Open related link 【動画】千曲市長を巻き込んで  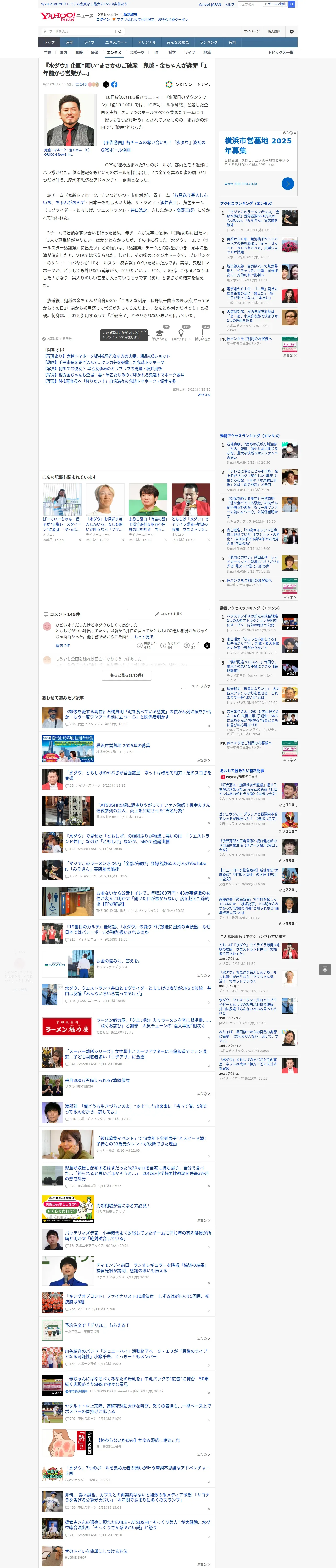(x=103, y=362)
